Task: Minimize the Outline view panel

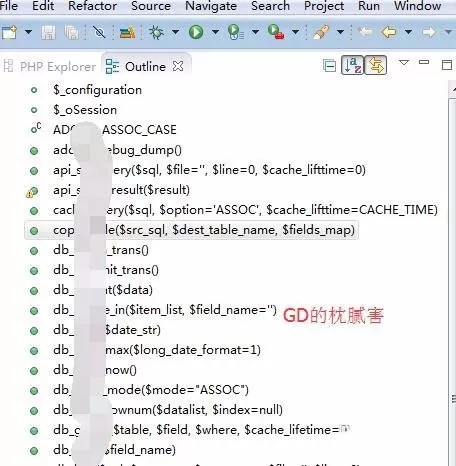Action: click(x=424, y=62)
